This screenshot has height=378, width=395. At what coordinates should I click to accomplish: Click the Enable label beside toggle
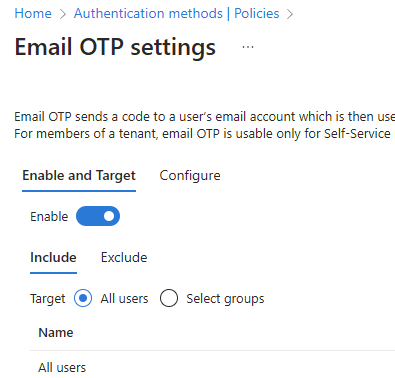[x=49, y=217]
